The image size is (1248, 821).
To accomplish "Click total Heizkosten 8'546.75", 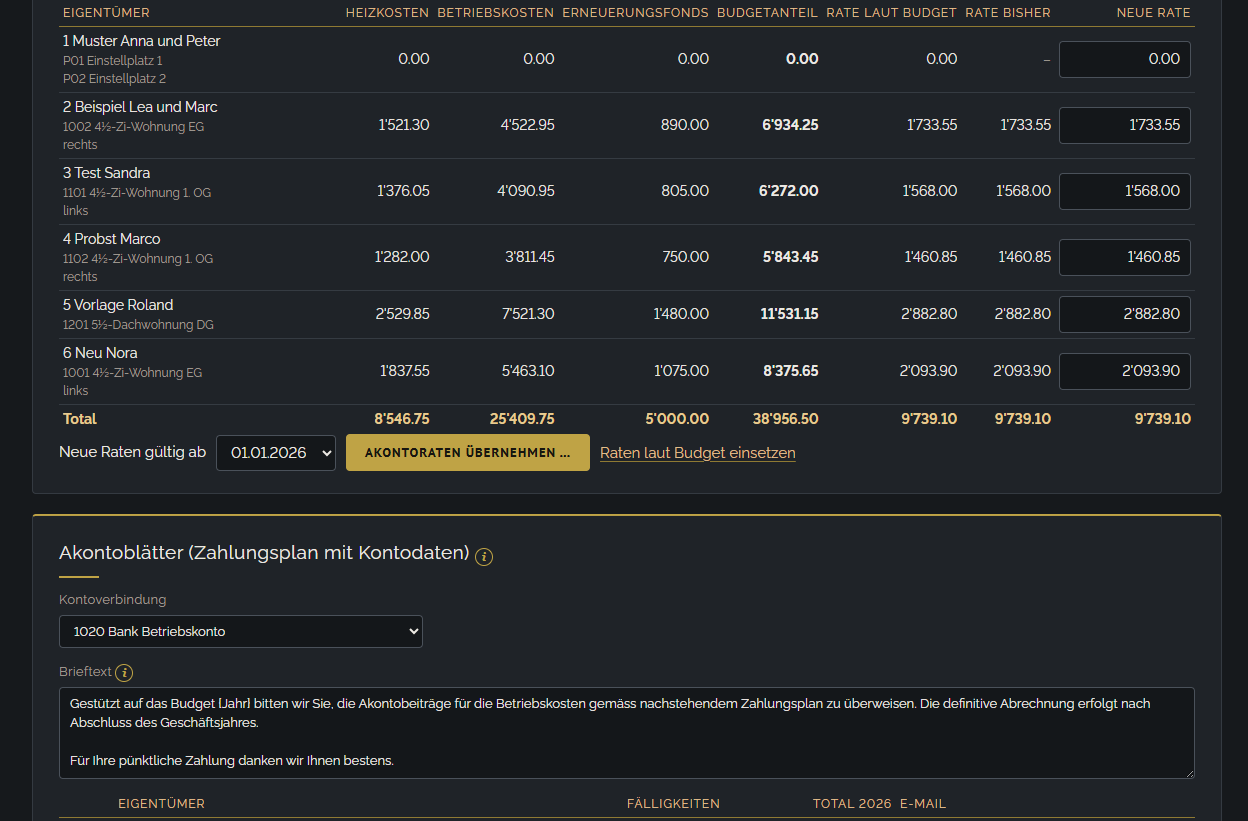I will coord(402,419).
